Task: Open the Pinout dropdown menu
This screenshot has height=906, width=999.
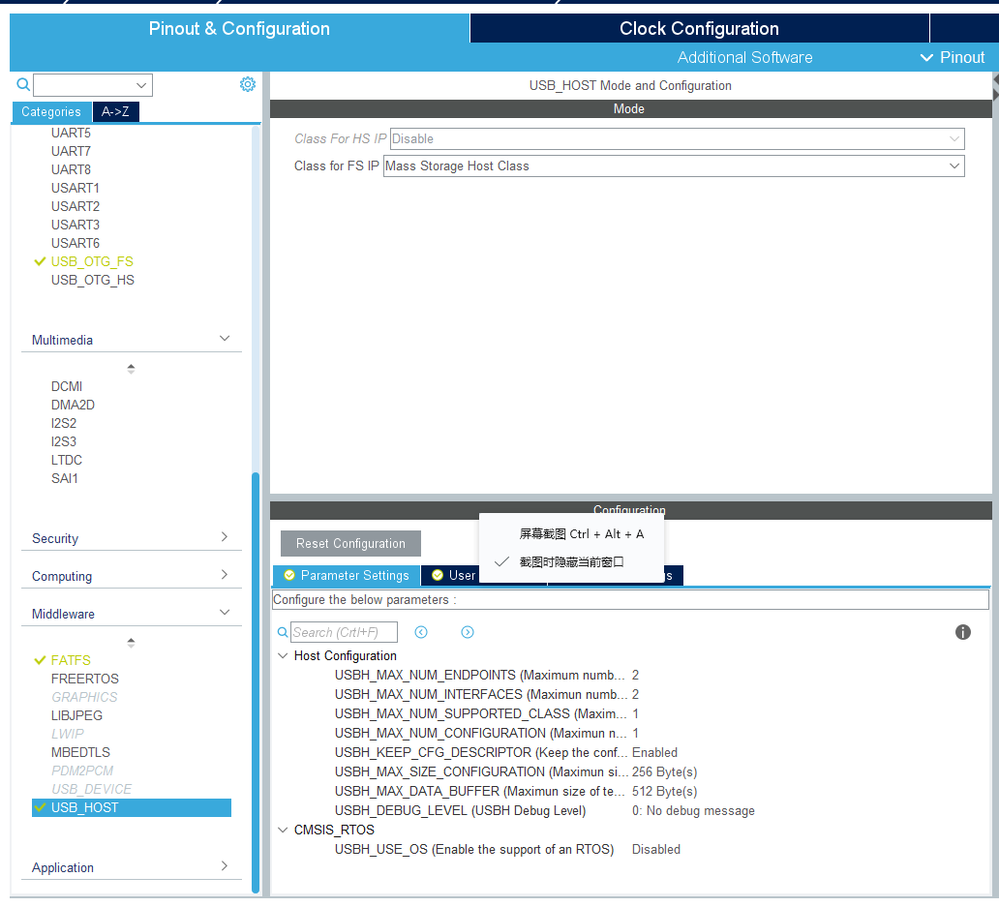Action: click(953, 57)
